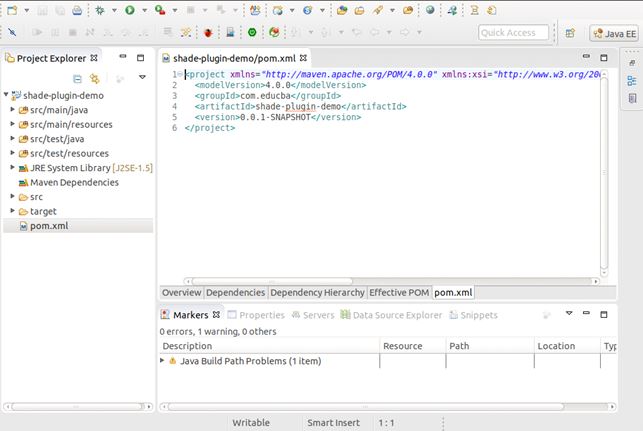Viewport: 643px width, 431px height.
Task: Click the red ladybug toolbar icon
Action: [208, 32]
